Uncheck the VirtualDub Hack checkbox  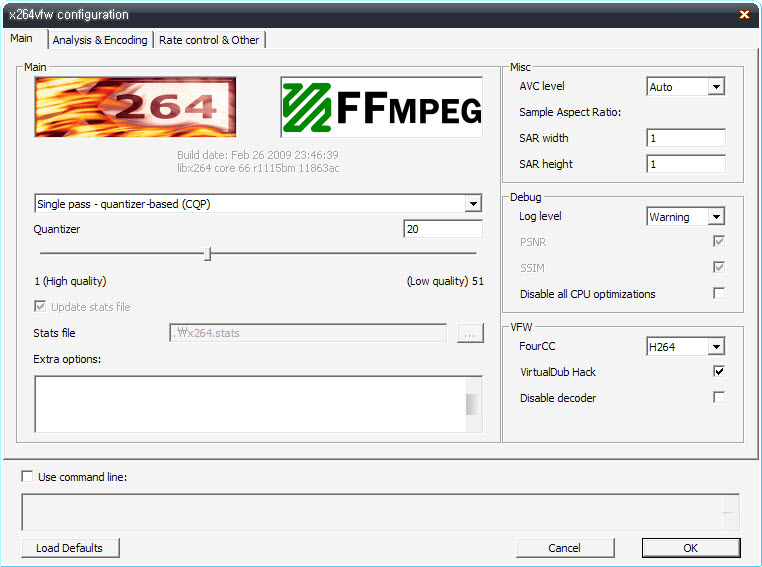point(719,372)
